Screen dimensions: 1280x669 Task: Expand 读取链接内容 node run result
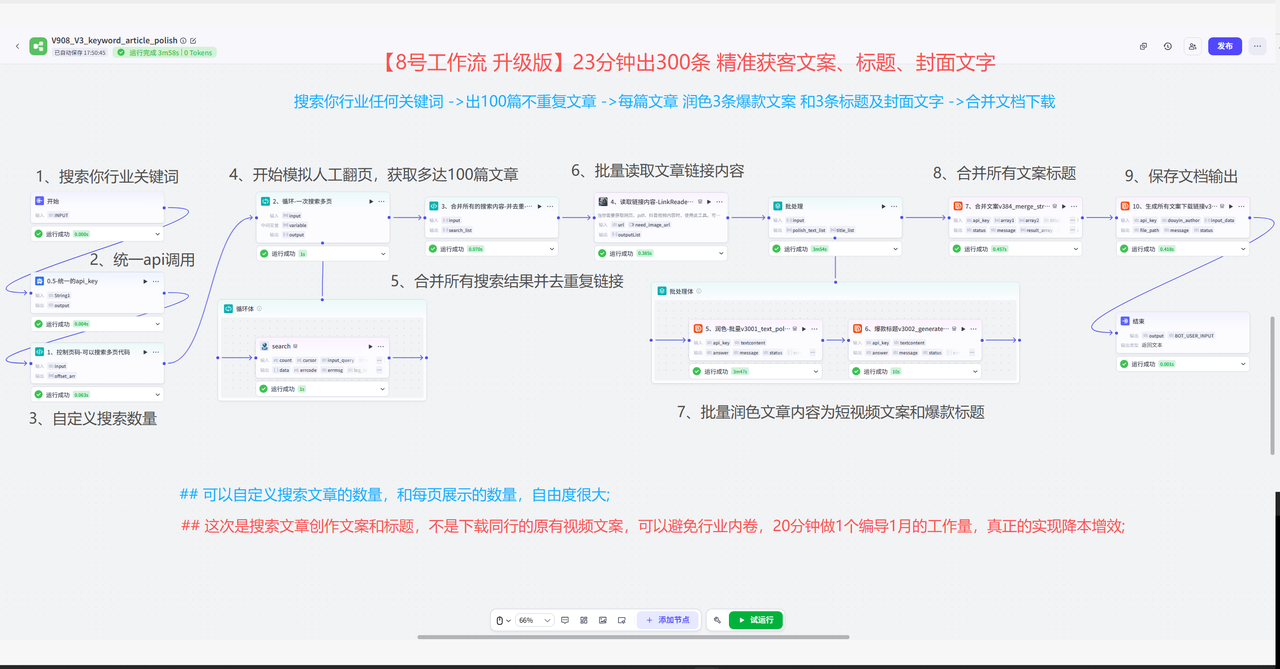pyautogui.click(x=721, y=253)
